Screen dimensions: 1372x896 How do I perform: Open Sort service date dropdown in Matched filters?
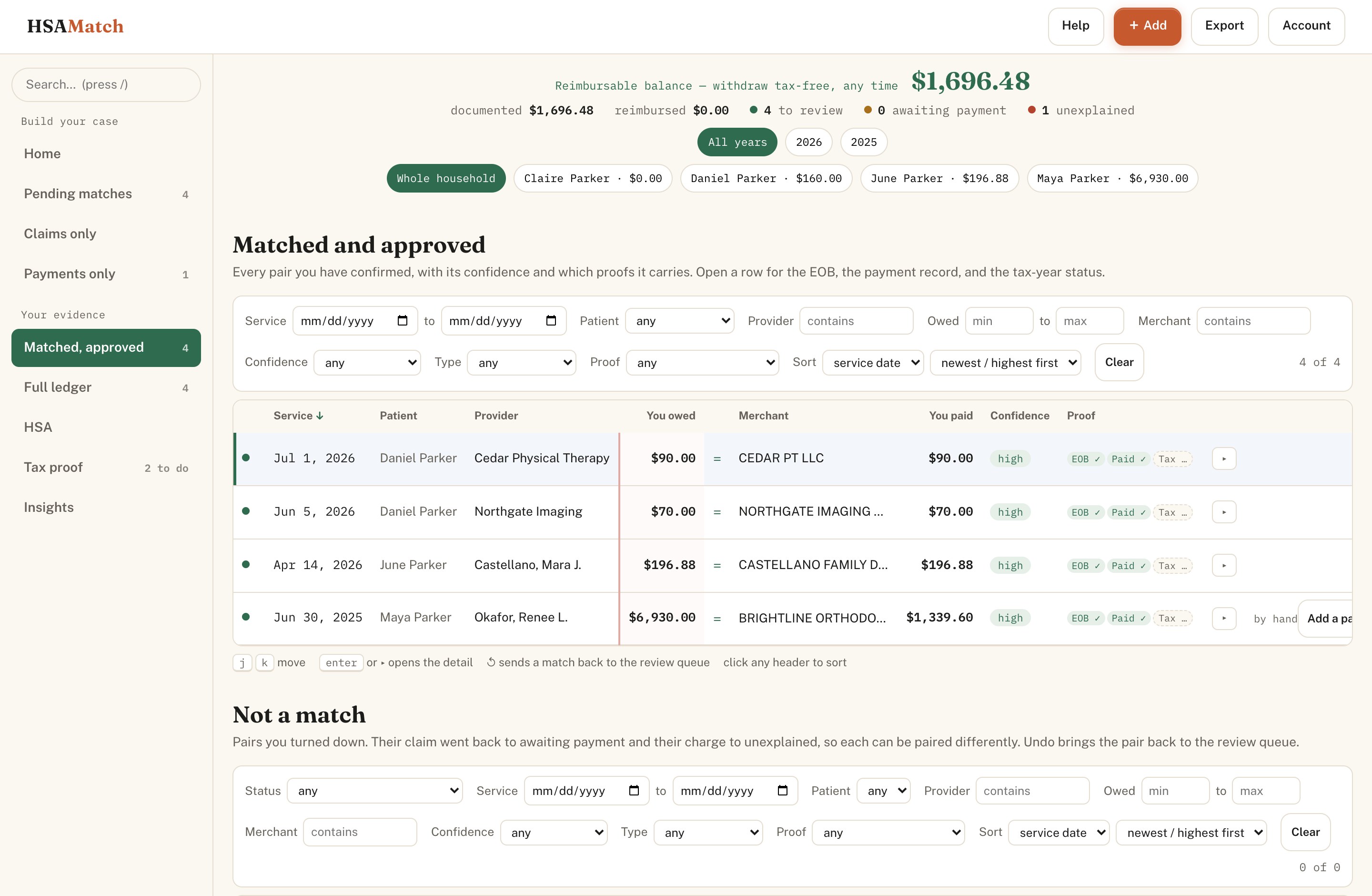(x=873, y=363)
